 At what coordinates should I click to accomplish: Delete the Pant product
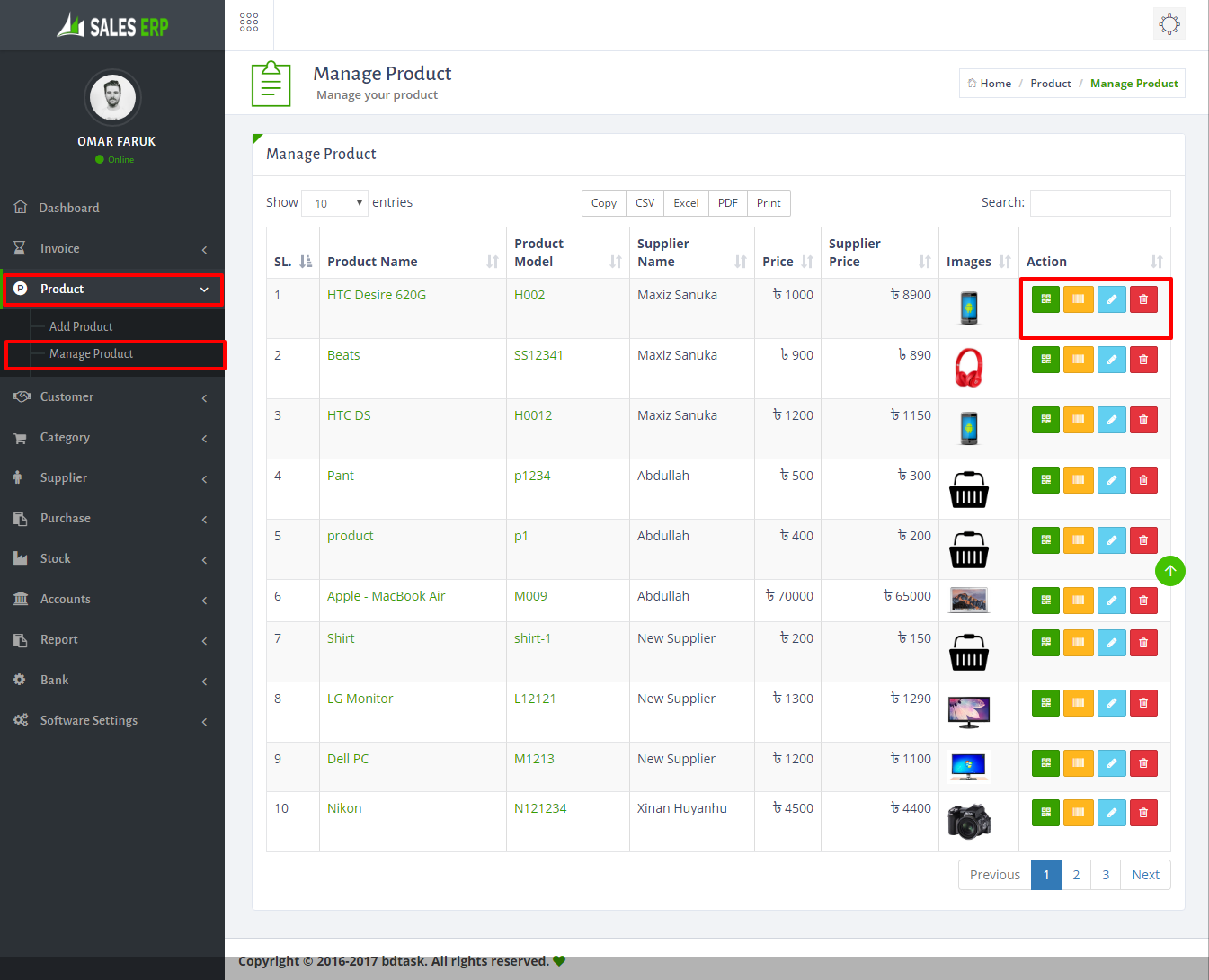[x=1143, y=480]
